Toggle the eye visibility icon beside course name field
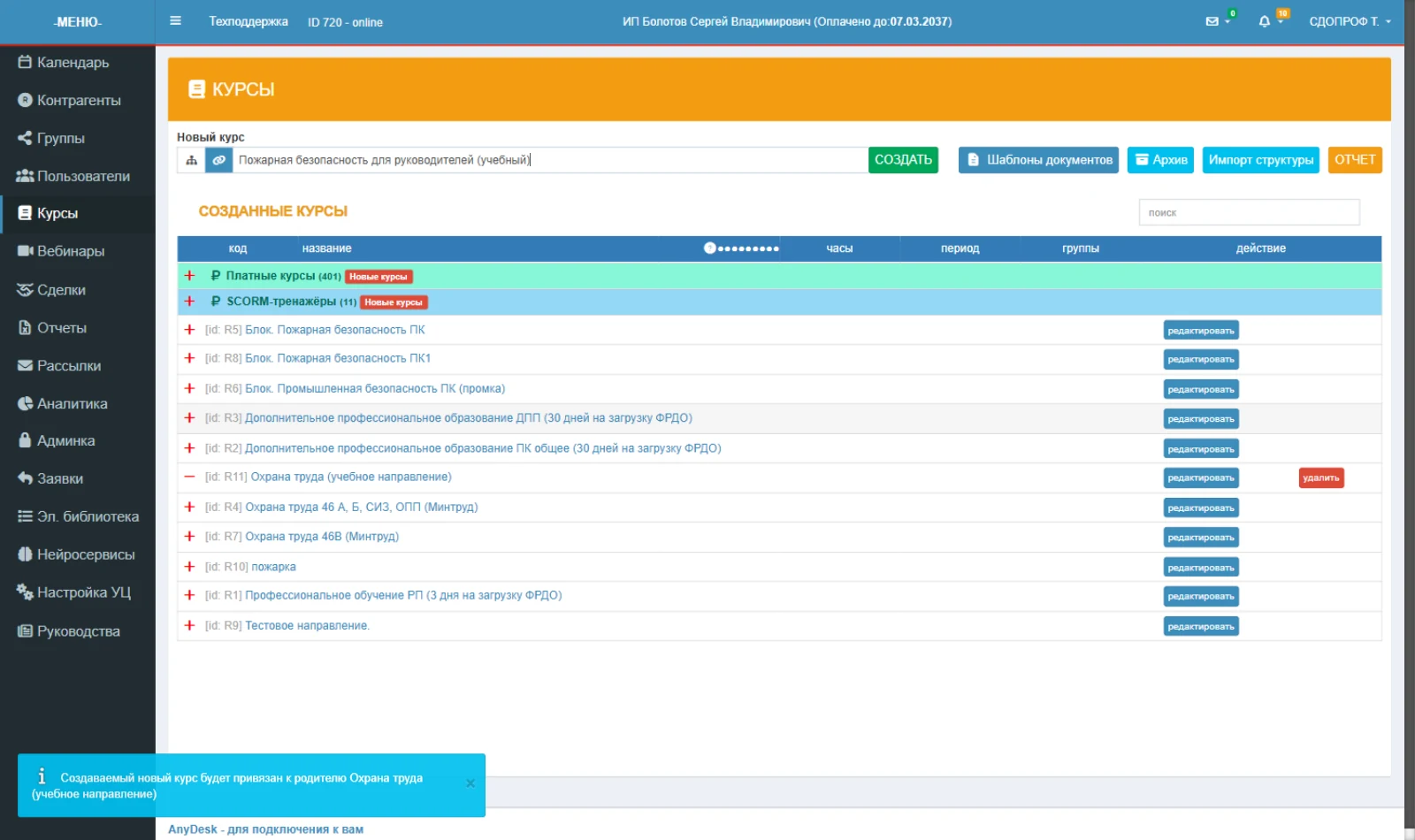The image size is (1415, 840). (218, 160)
